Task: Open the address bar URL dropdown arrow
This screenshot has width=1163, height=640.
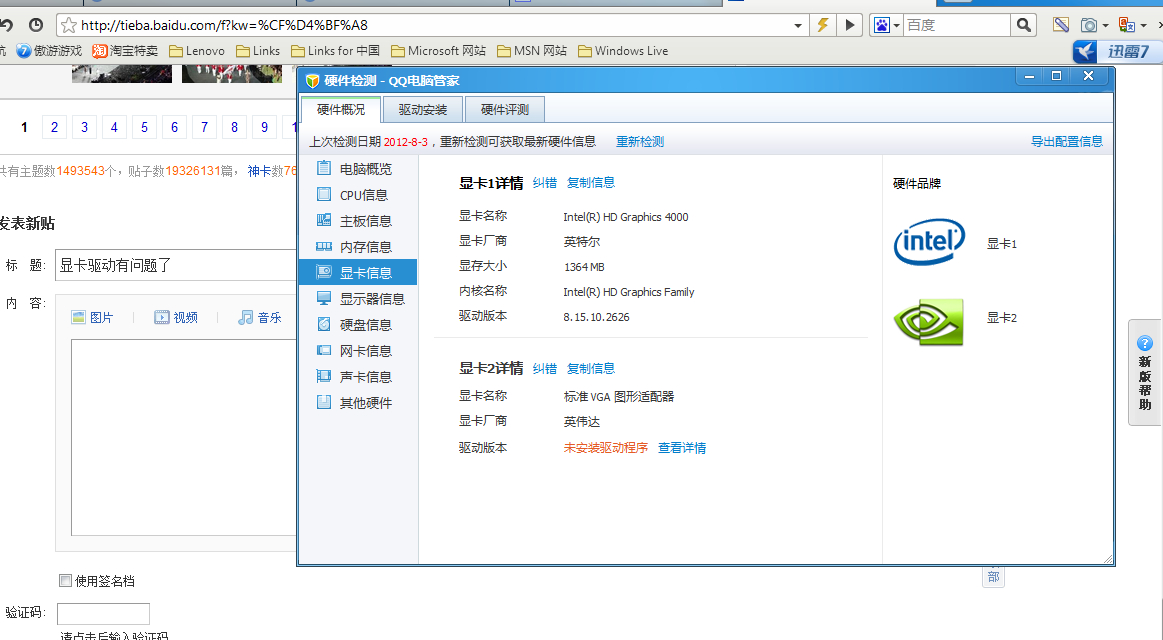Action: [x=798, y=25]
